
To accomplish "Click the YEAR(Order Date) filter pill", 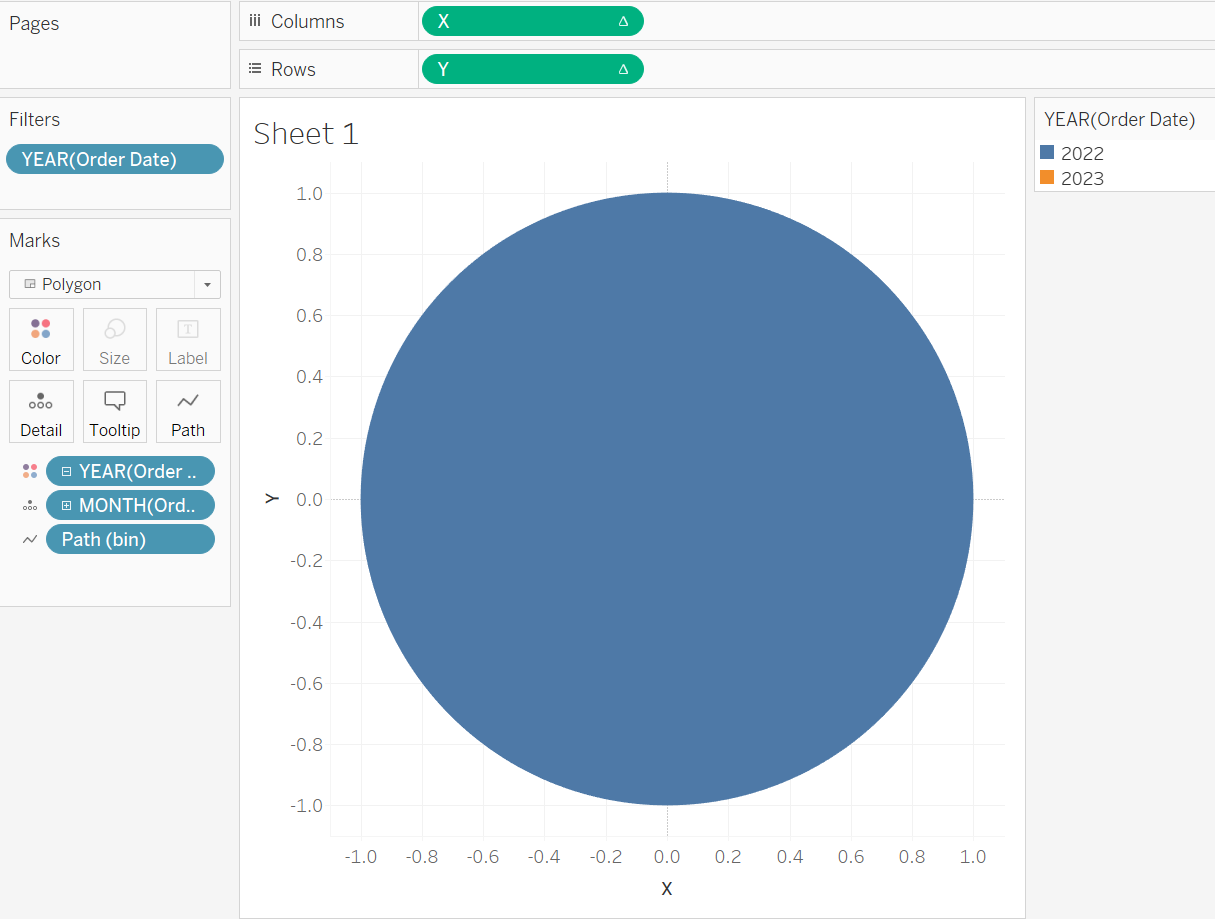I will click(114, 158).
